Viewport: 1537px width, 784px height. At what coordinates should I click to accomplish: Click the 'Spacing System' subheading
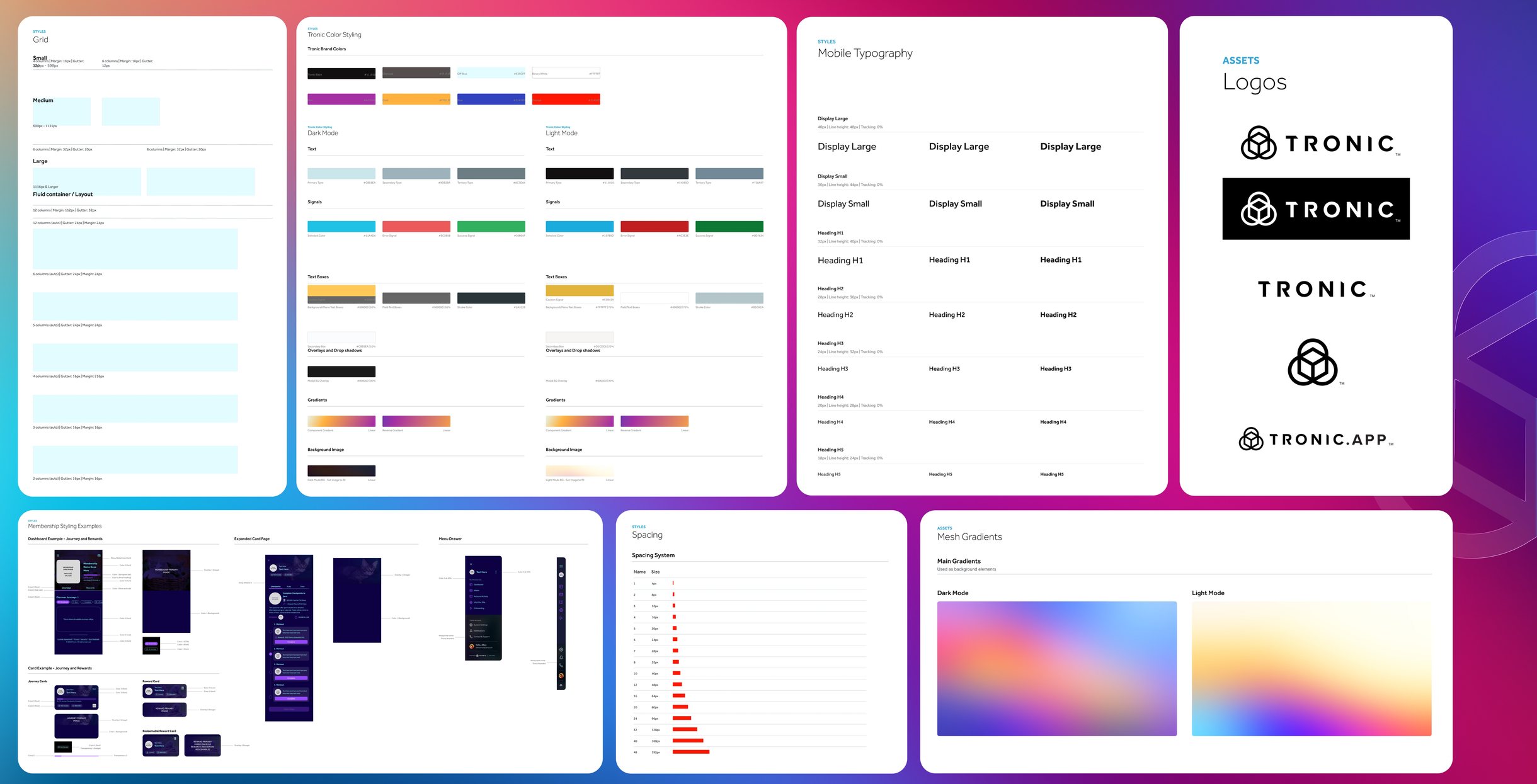[x=653, y=555]
